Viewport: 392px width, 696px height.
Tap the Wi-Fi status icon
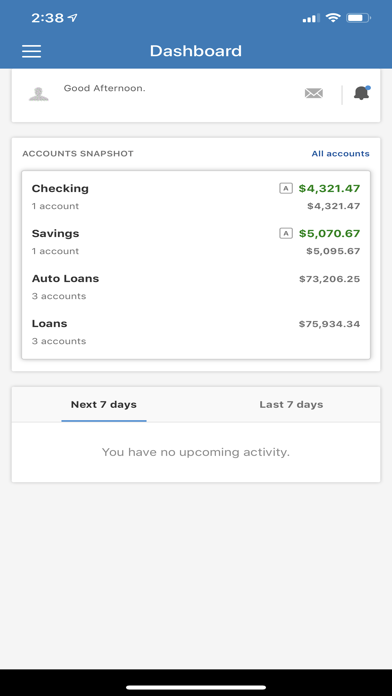333,18
